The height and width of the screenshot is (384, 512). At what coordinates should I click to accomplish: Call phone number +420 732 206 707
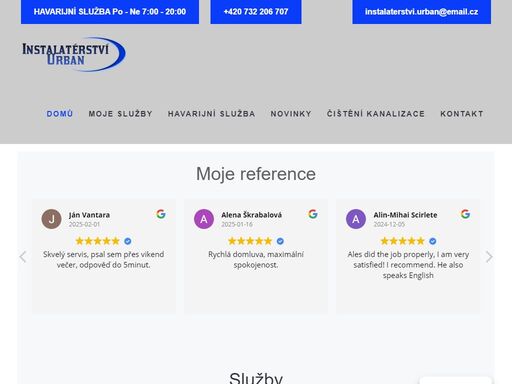256,12
